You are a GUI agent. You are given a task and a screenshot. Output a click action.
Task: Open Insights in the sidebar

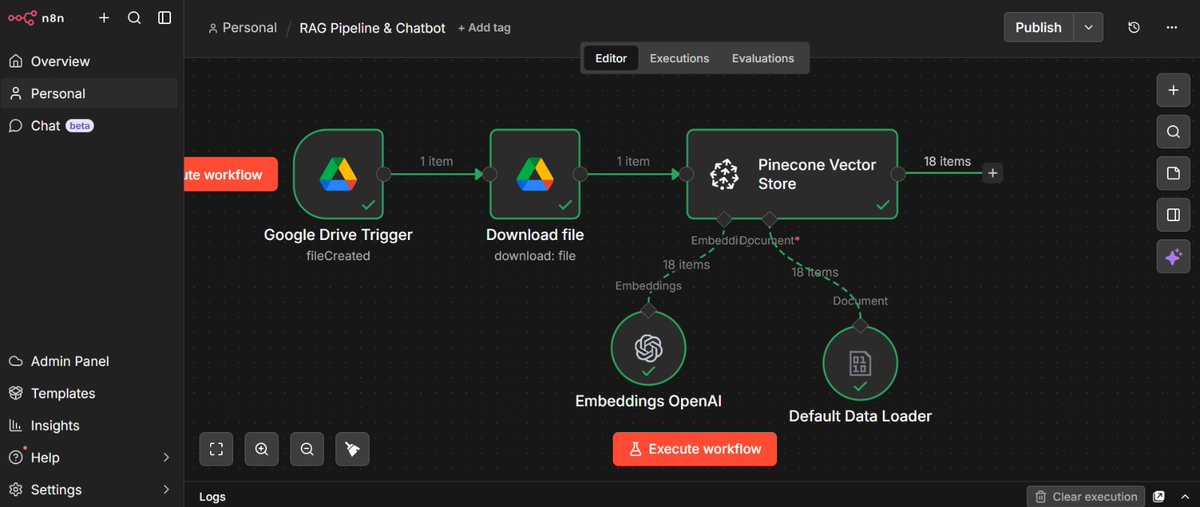91,425
